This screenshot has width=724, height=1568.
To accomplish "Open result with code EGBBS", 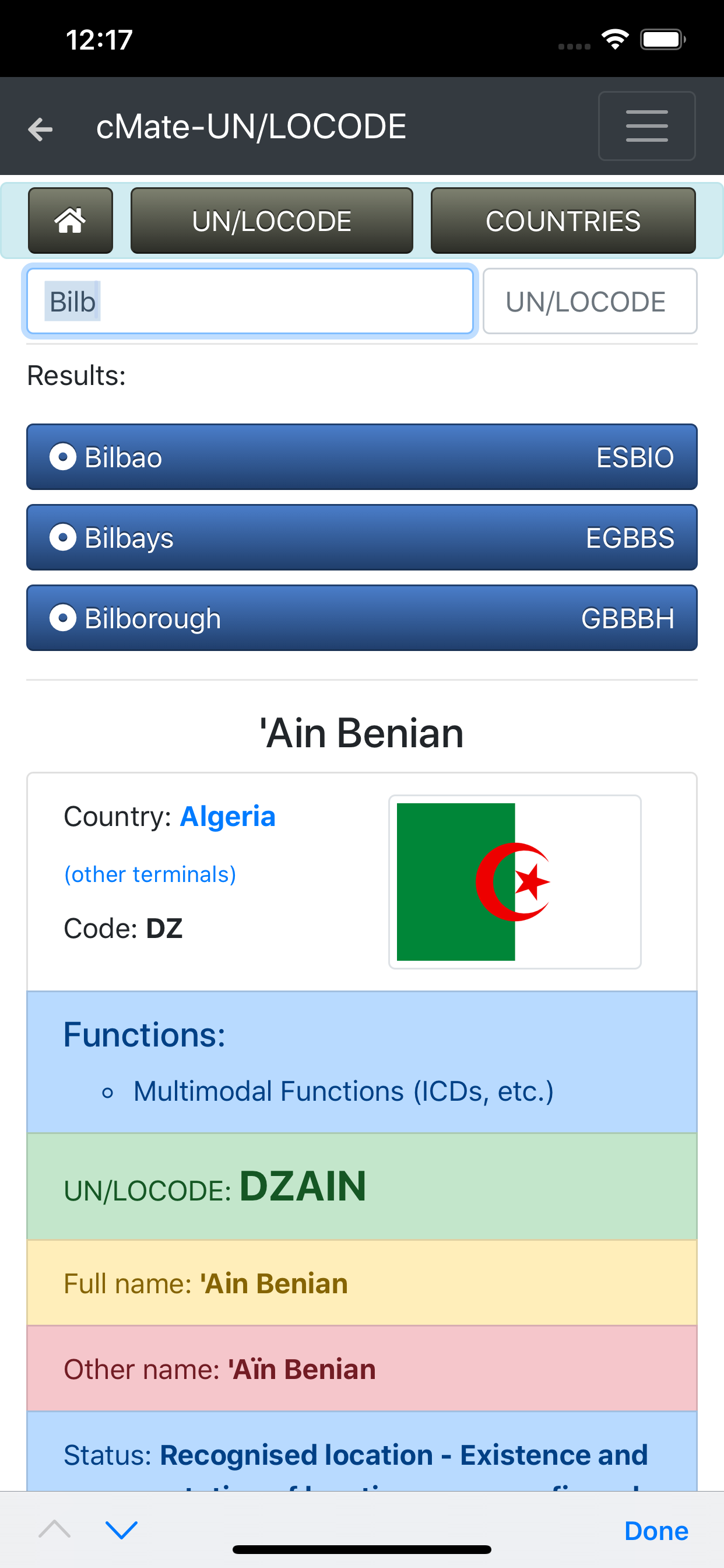I will [630, 537].
